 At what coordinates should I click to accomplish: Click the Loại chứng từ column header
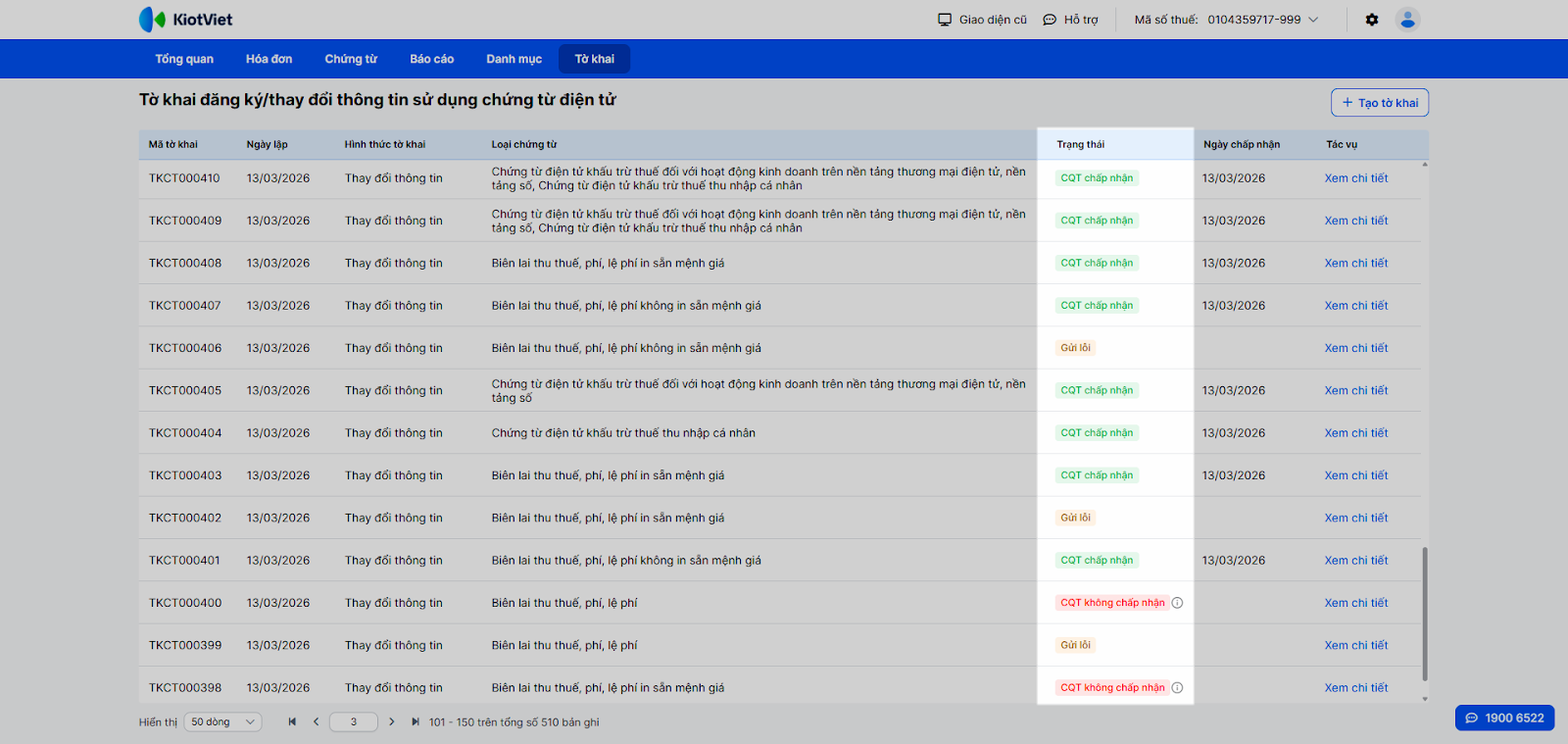point(524,144)
